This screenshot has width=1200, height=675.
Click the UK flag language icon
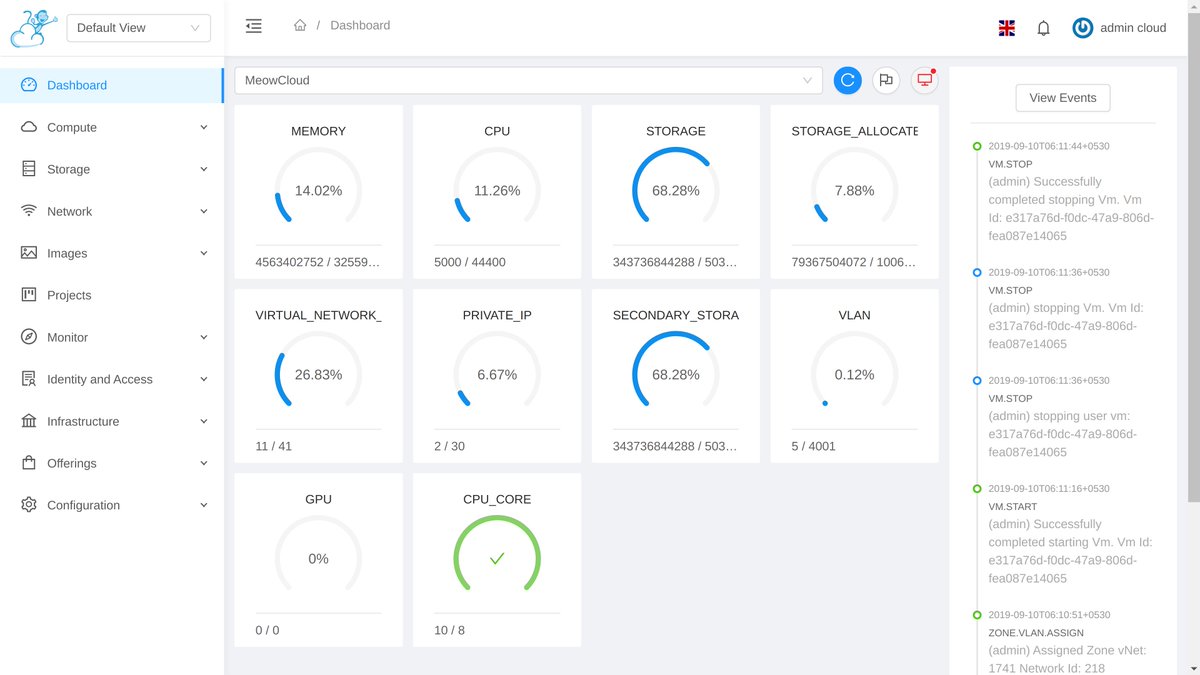pyautogui.click(x=1007, y=28)
